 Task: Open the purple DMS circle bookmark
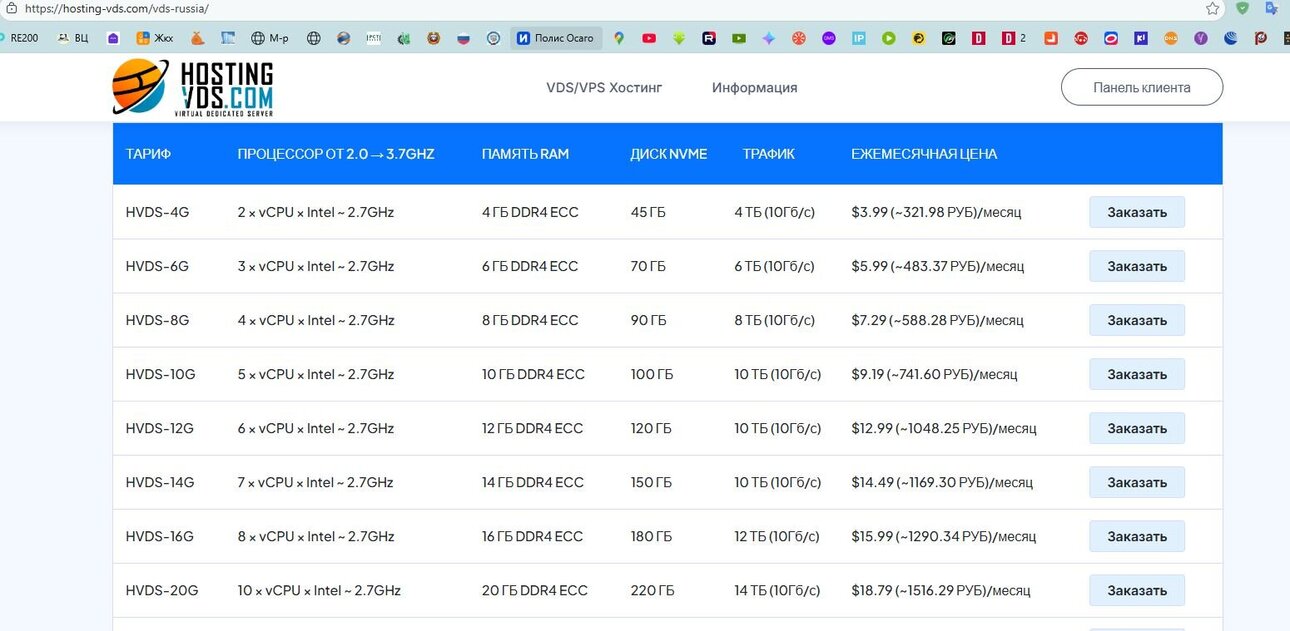click(x=828, y=38)
